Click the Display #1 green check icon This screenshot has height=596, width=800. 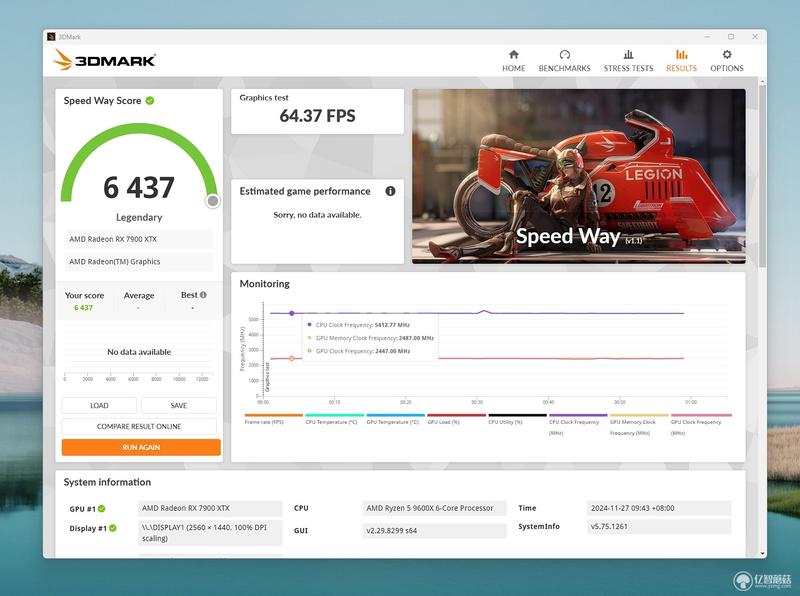[x=113, y=528]
